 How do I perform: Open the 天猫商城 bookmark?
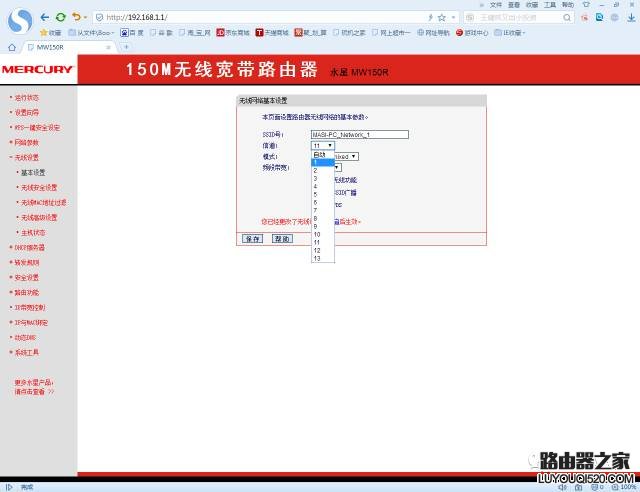272,33
